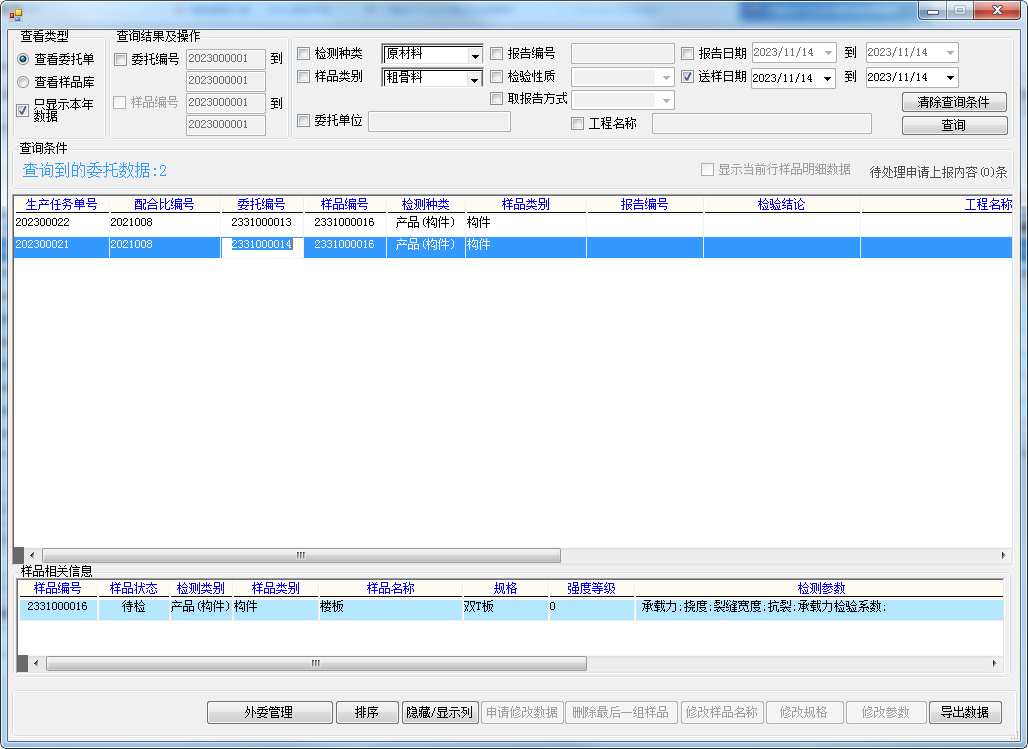This screenshot has height=749, width=1028.
Task: Click the 委托编号 column header
Action: click(x=261, y=204)
